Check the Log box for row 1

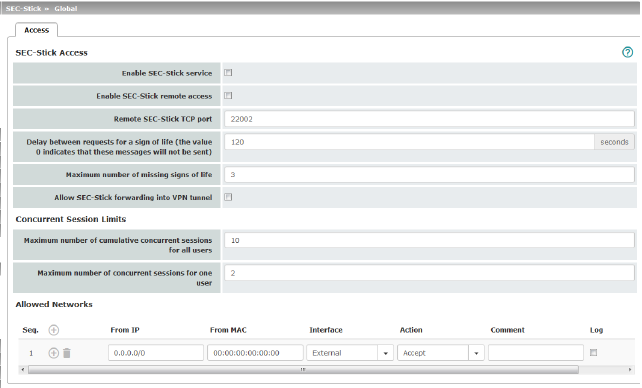click(x=593, y=352)
